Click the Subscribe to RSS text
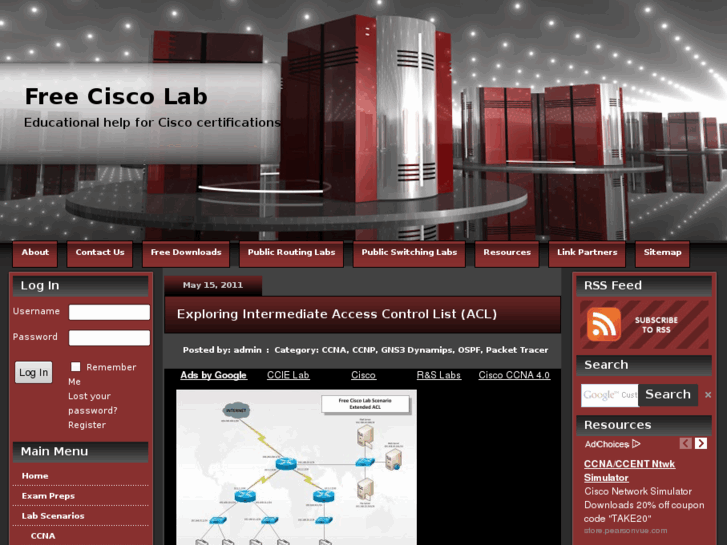 [x=656, y=325]
